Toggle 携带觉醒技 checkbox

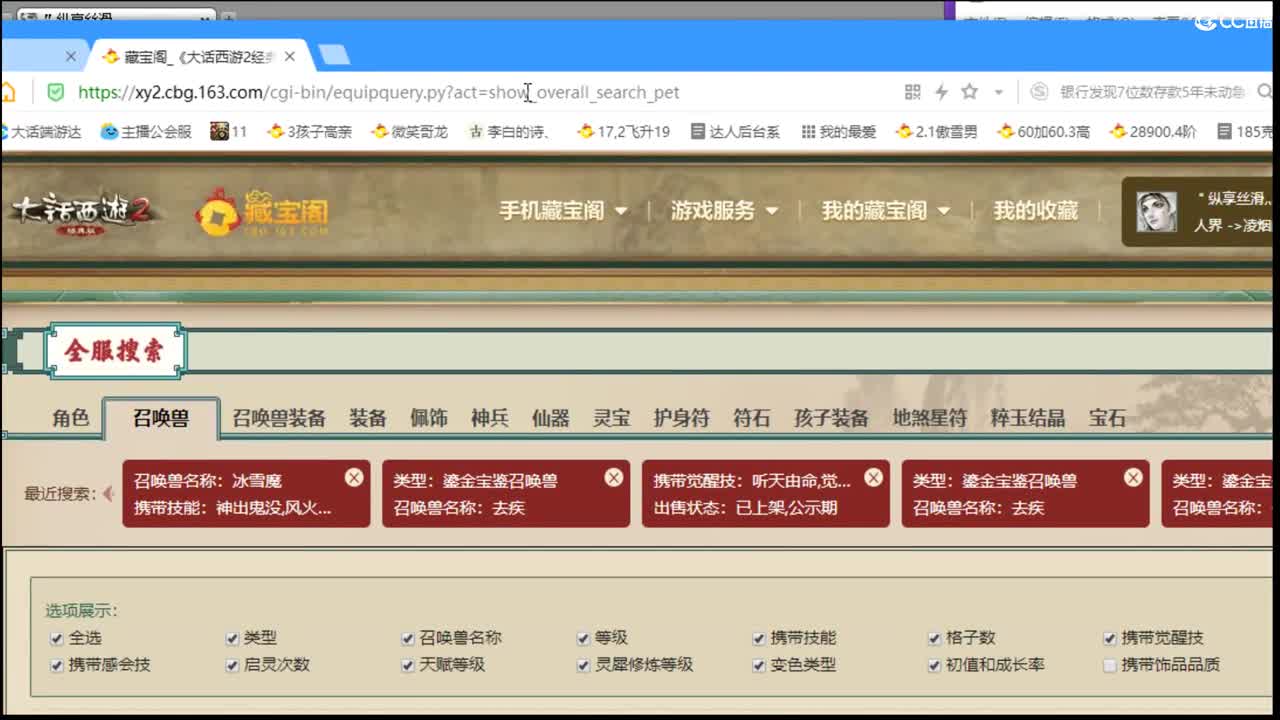(1110, 638)
